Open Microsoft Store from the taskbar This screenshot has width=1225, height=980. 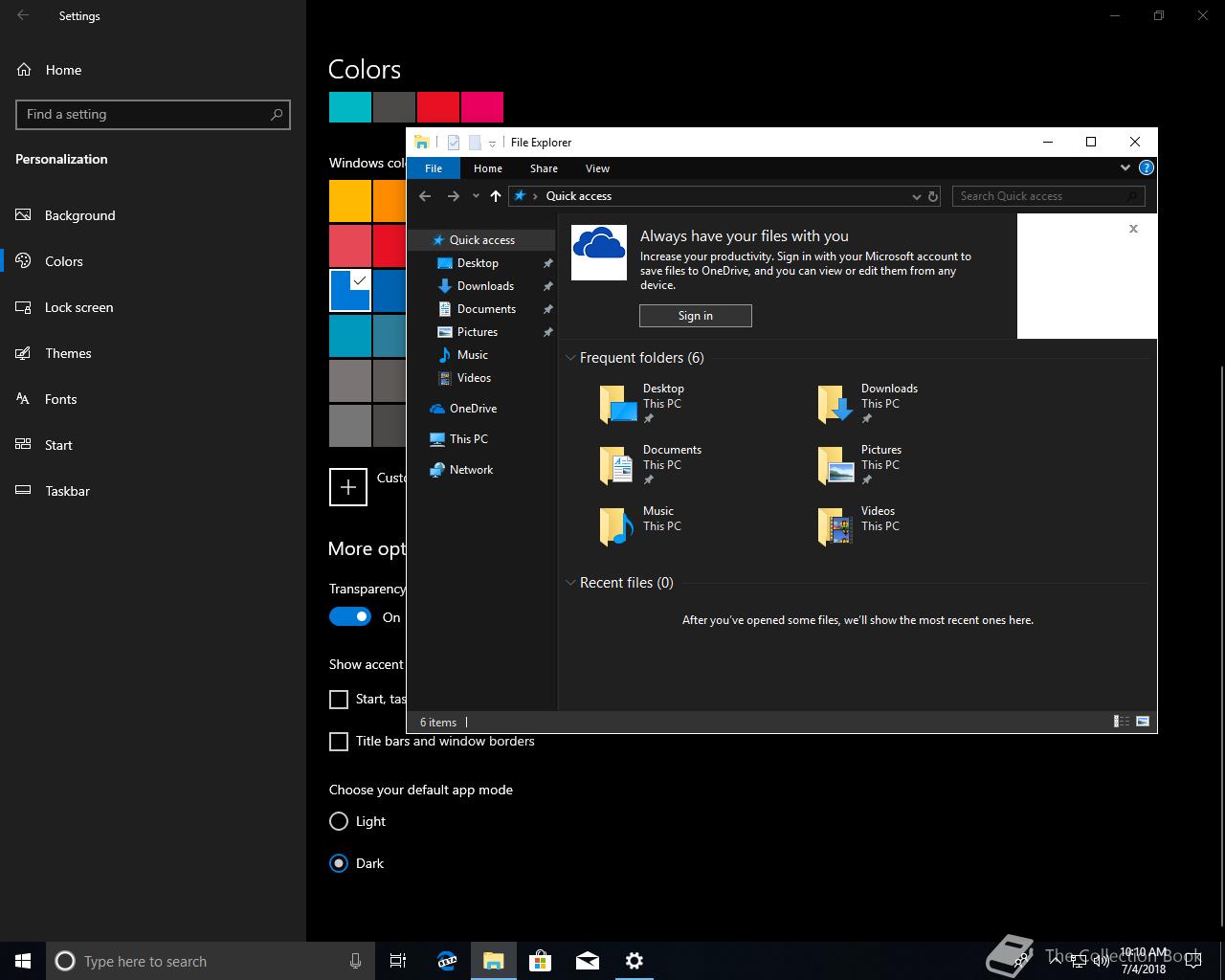pos(540,961)
